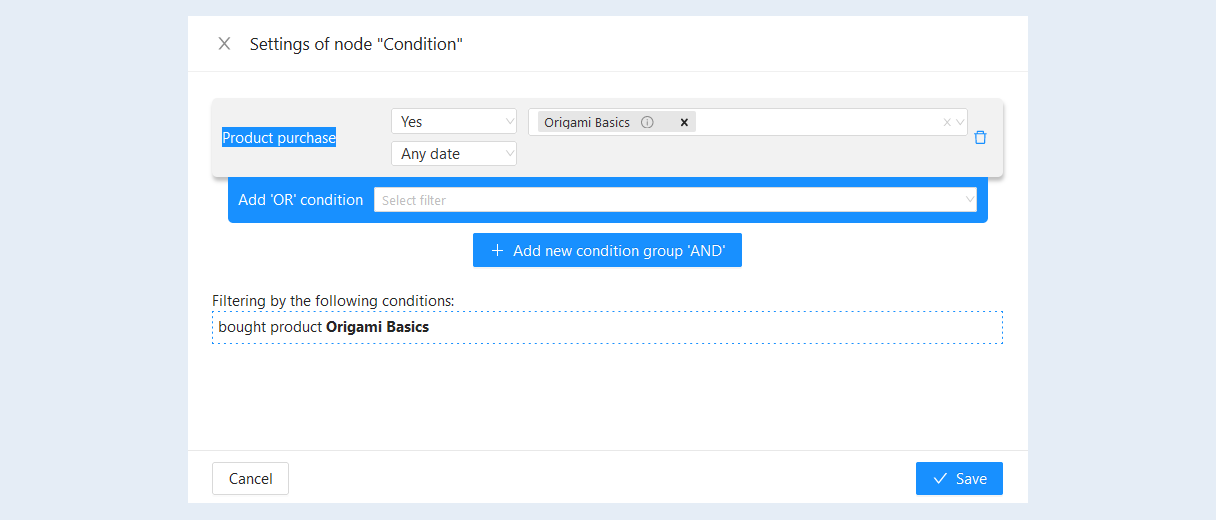
Task: Select the Origami Basics product tag
Action: point(587,122)
